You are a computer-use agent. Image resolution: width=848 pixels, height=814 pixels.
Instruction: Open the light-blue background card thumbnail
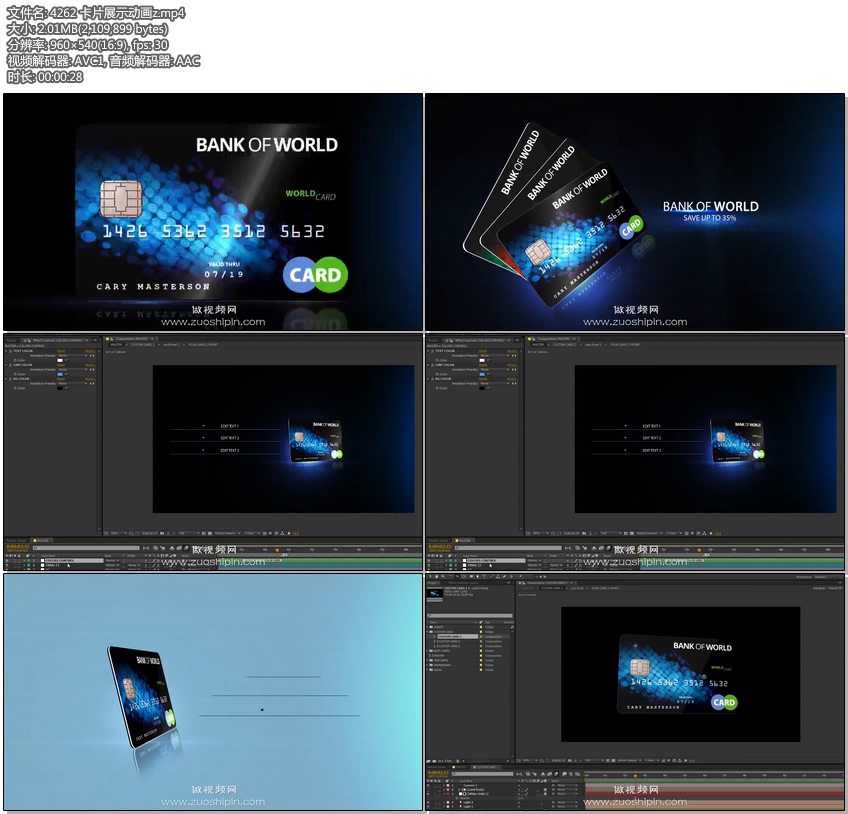[213, 691]
